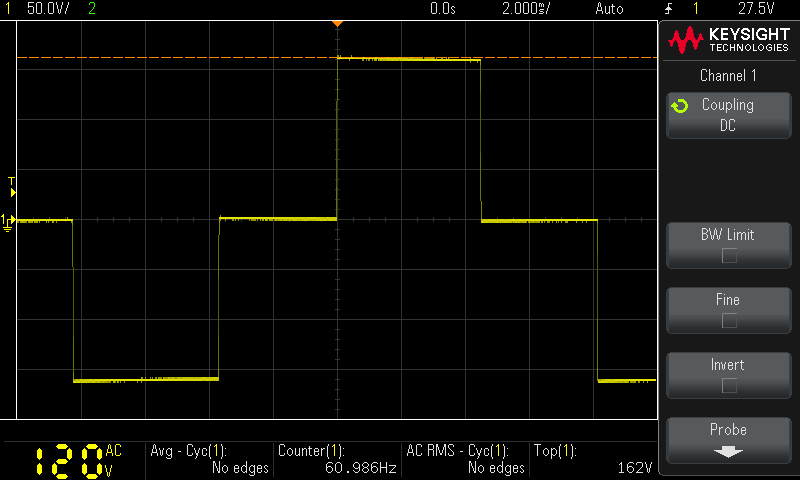This screenshot has width=800, height=480.
Task: Open the Auto trigger mode selector
Action: pyautogui.click(x=608, y=9)
